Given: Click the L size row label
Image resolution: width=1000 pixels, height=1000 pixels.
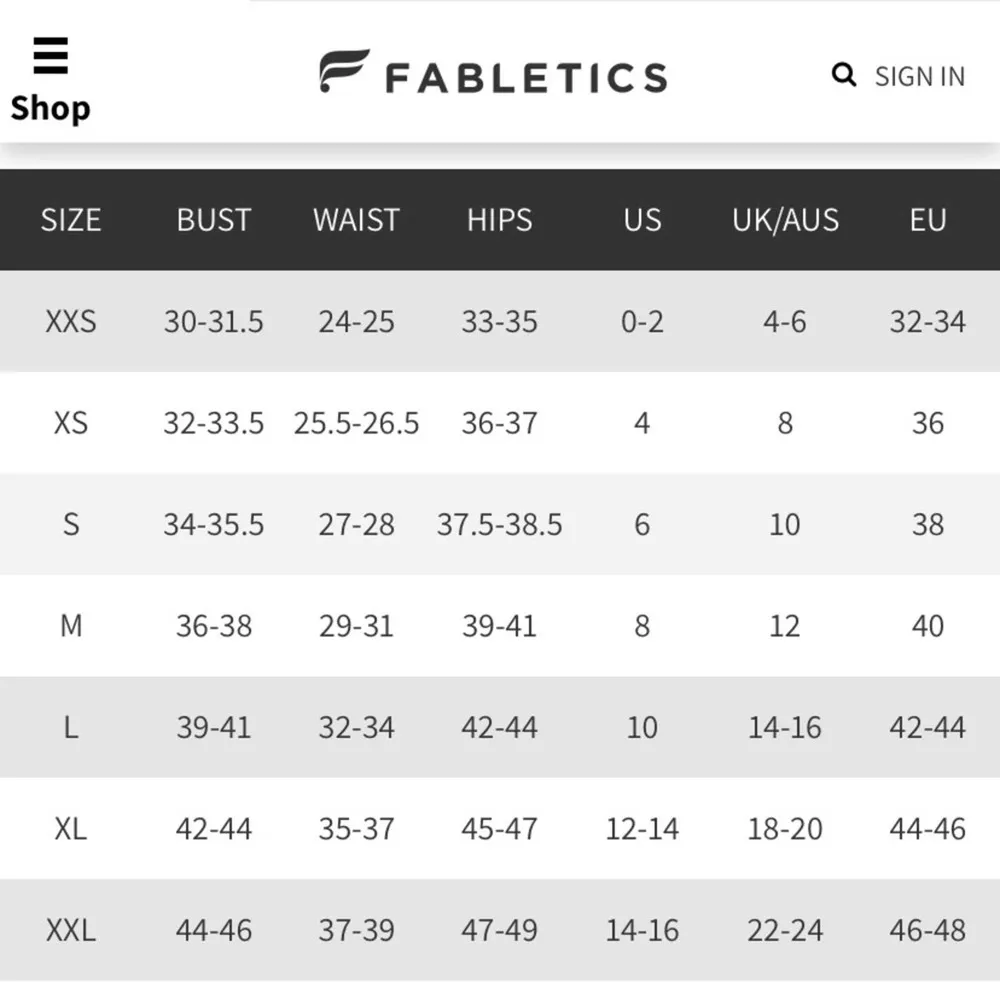Looking at the screenshot, I should coord(71,727).
